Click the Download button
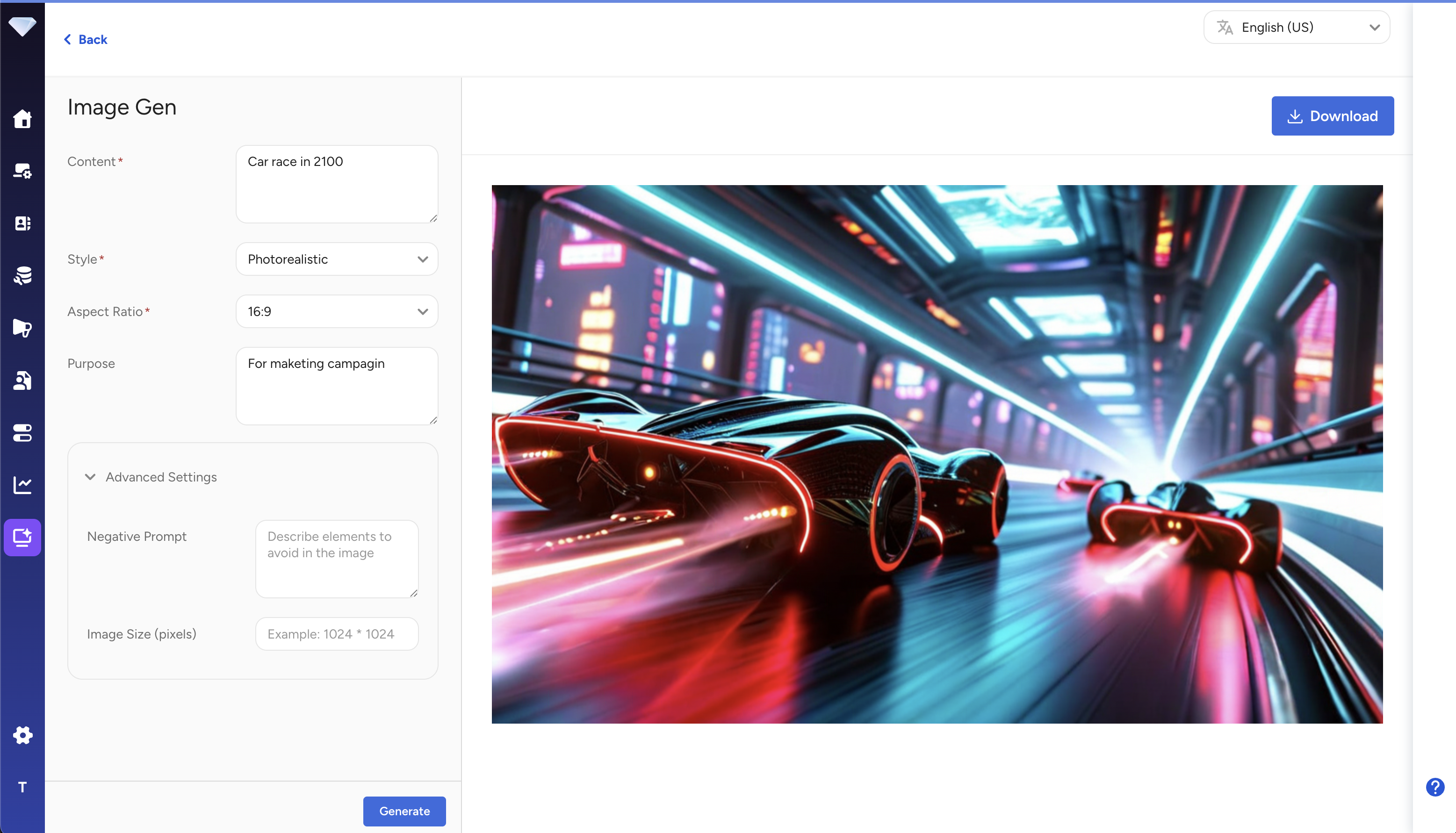Viewport: 1456px width, 833px height. coord(1332,116)
